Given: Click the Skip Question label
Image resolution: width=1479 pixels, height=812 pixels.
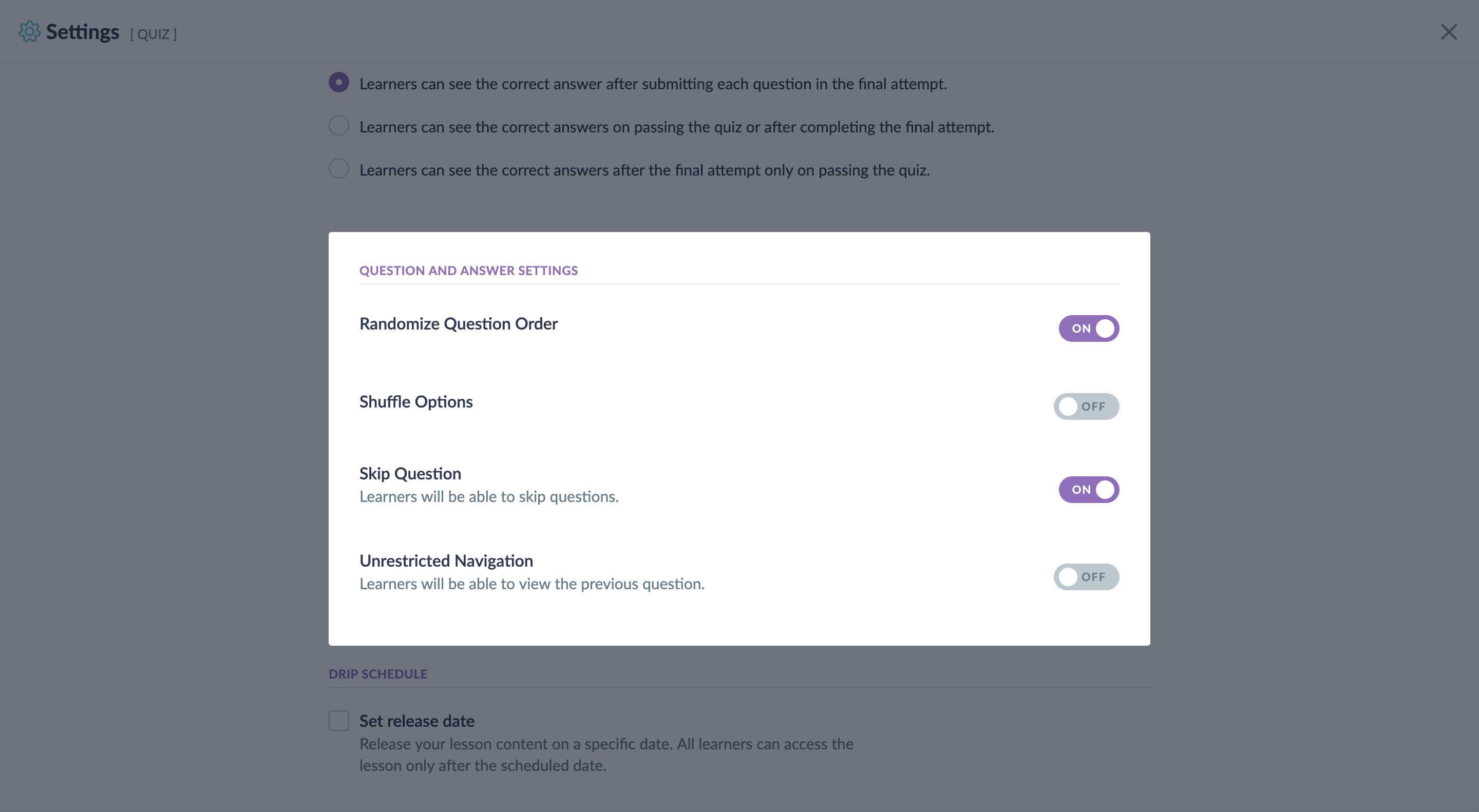Looking at the screenshot, I should coord(410,473).
